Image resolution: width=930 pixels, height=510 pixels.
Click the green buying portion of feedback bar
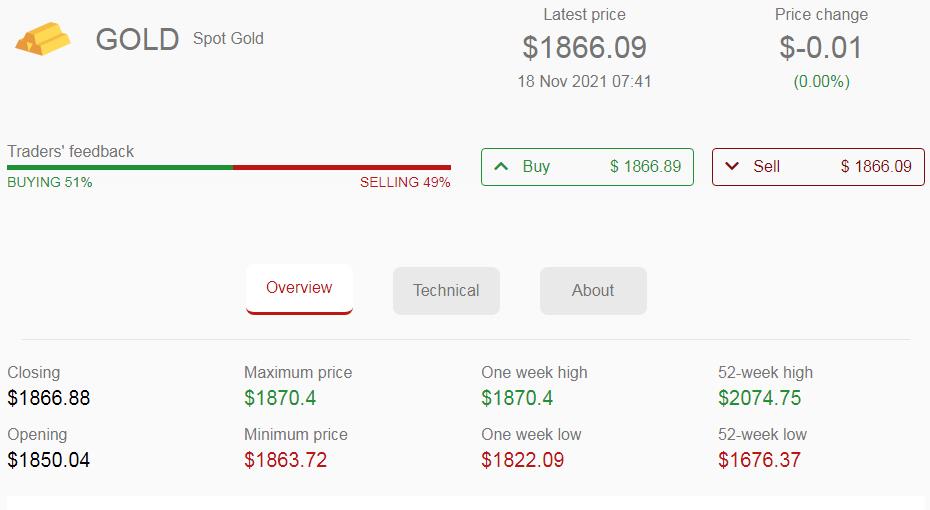[120, 167]
